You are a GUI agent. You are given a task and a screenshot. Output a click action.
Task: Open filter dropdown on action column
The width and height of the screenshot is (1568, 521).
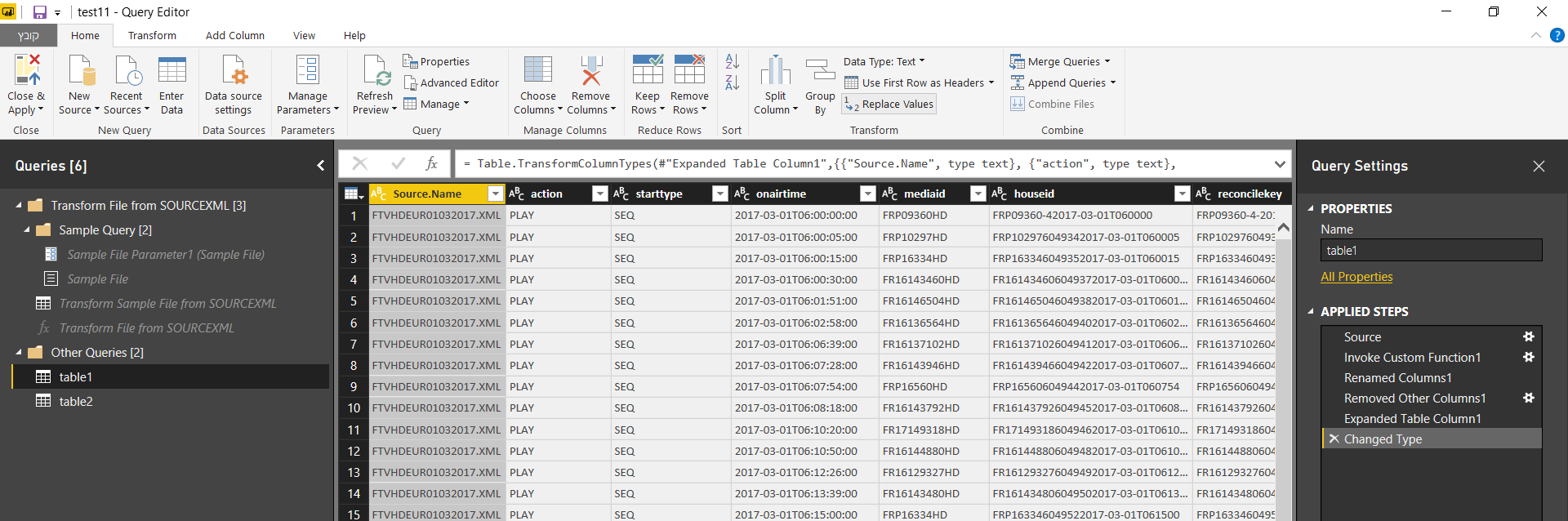click(x=599, y=194)
